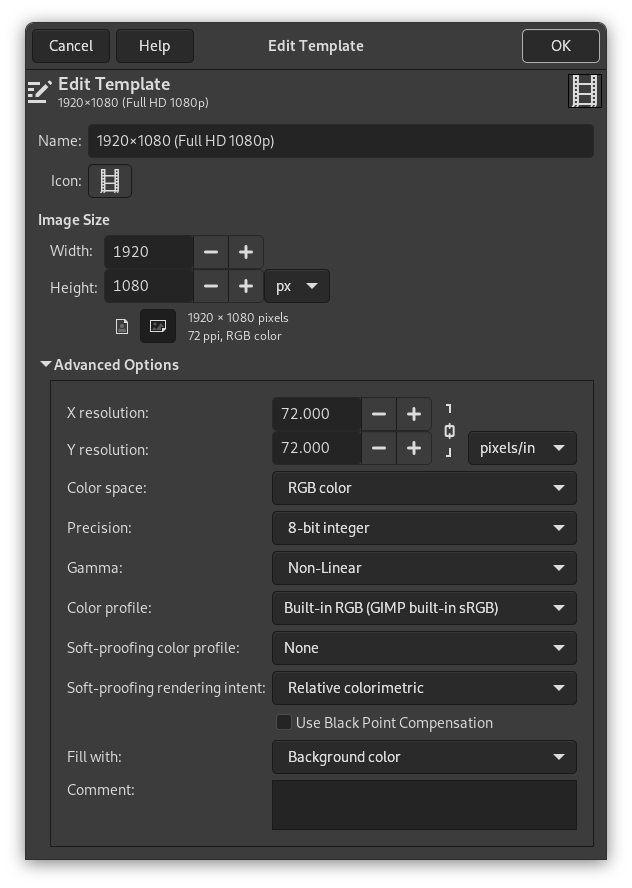Viewport: 632px width, 888px height.
Task: Collapse the Advanced Options section
Action: coord(46,365)
